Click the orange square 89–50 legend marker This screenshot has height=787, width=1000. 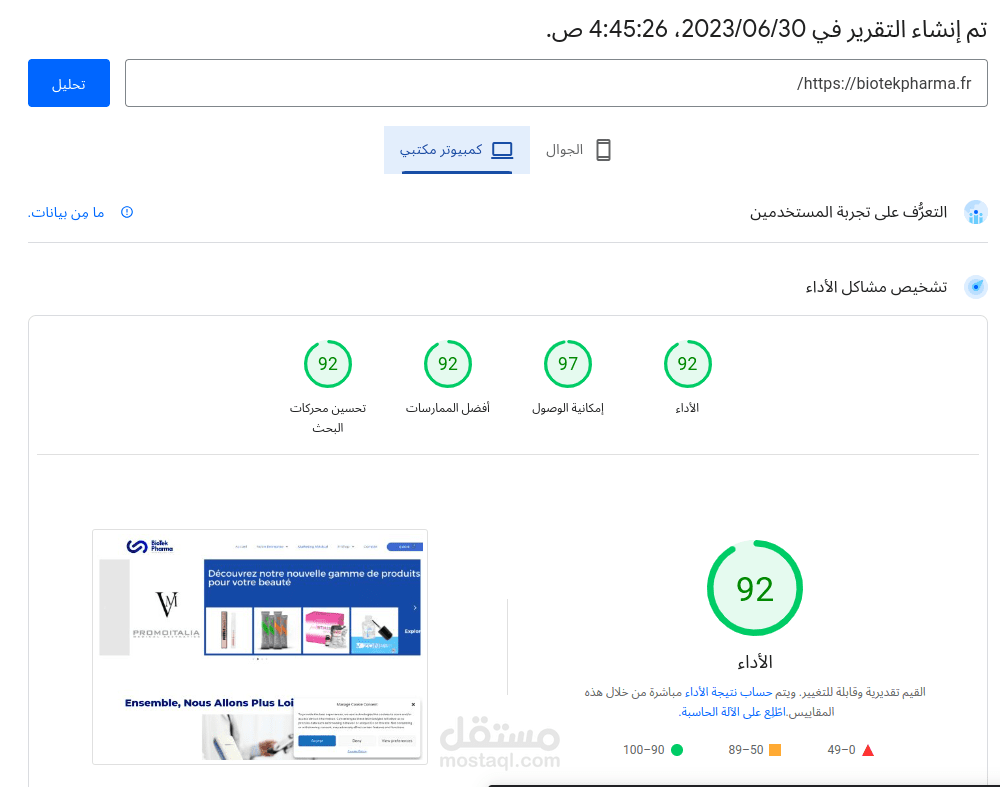775,750
